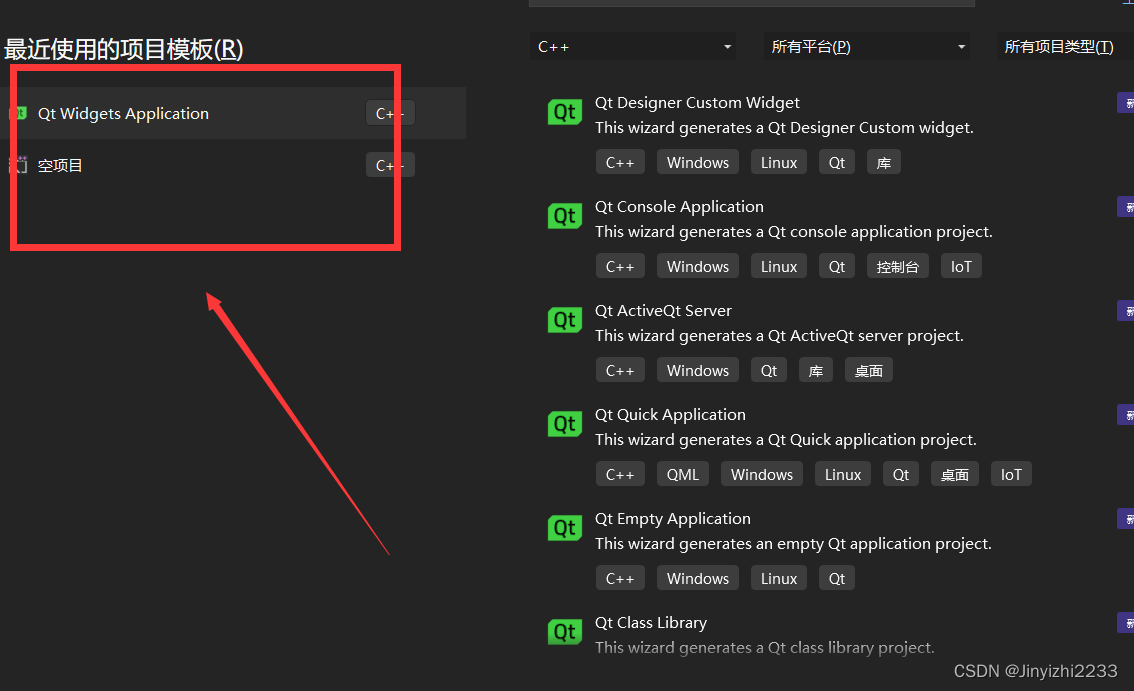The image size is (1134, 691).
Task: Choose Qt Class Library template title
Action: (651, 623)
